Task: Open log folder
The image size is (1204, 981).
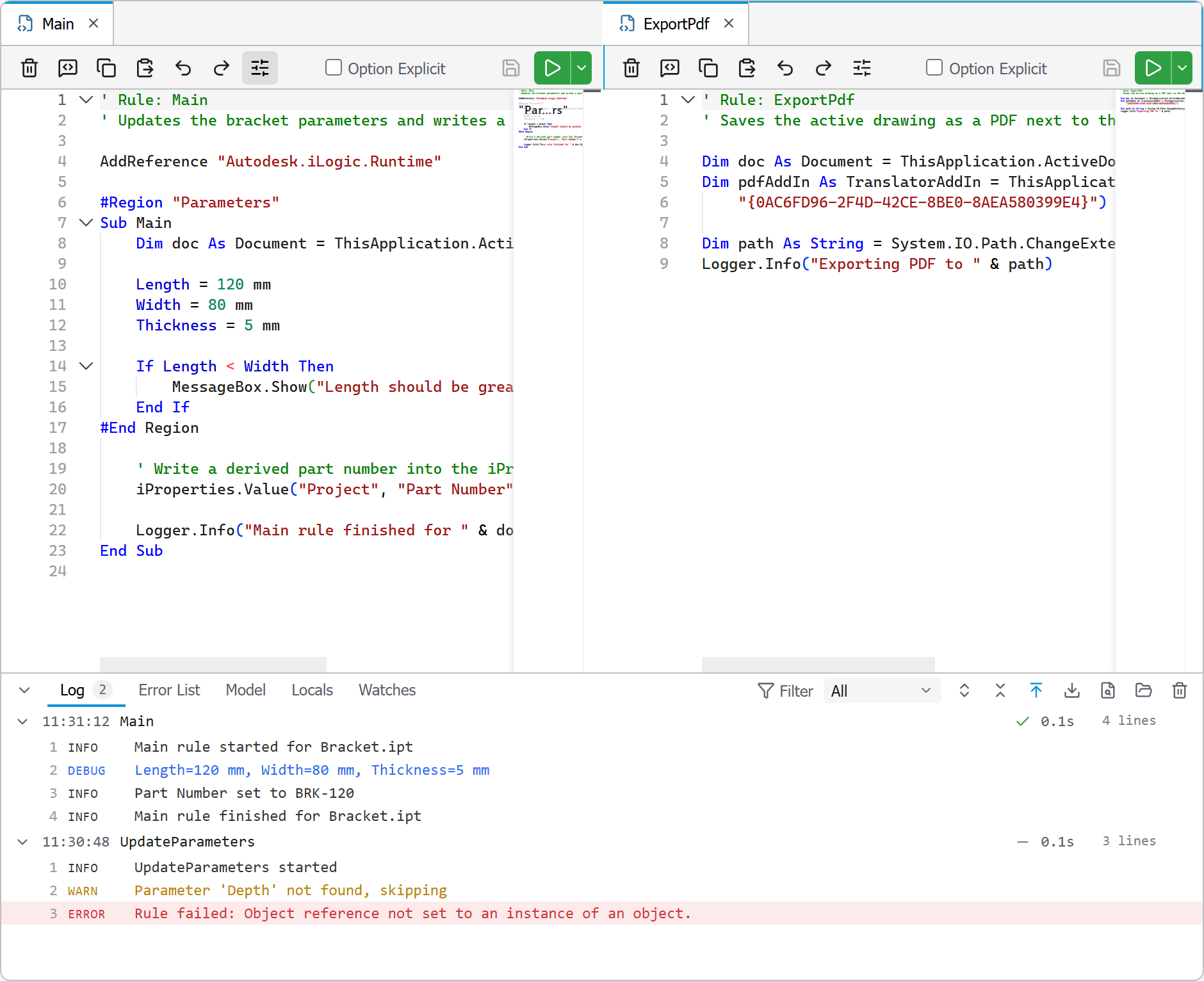Action: click(x=1144, y=690)
